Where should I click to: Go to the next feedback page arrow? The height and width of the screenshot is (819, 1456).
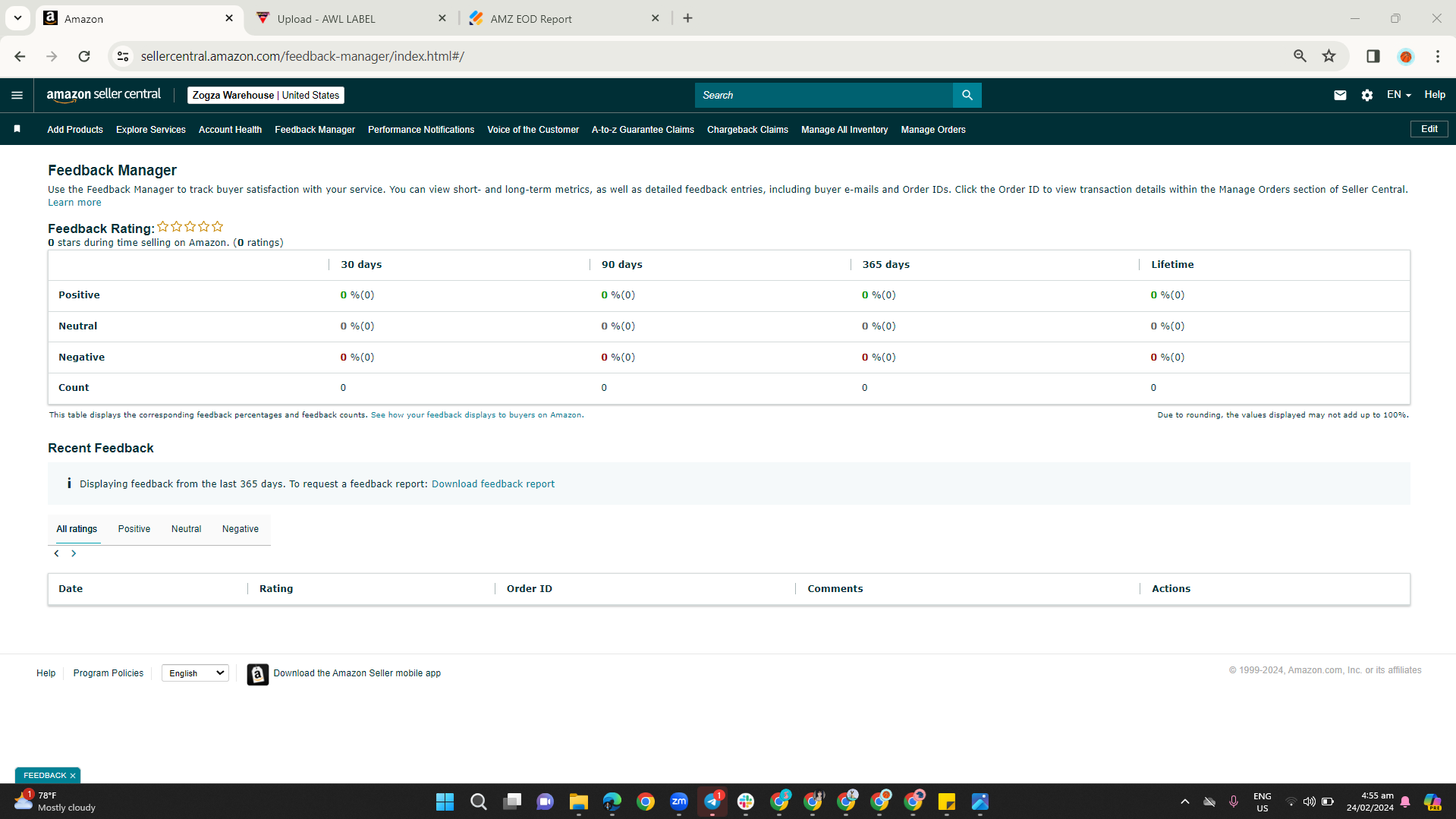pyautogui.click(x=74, y=553)
